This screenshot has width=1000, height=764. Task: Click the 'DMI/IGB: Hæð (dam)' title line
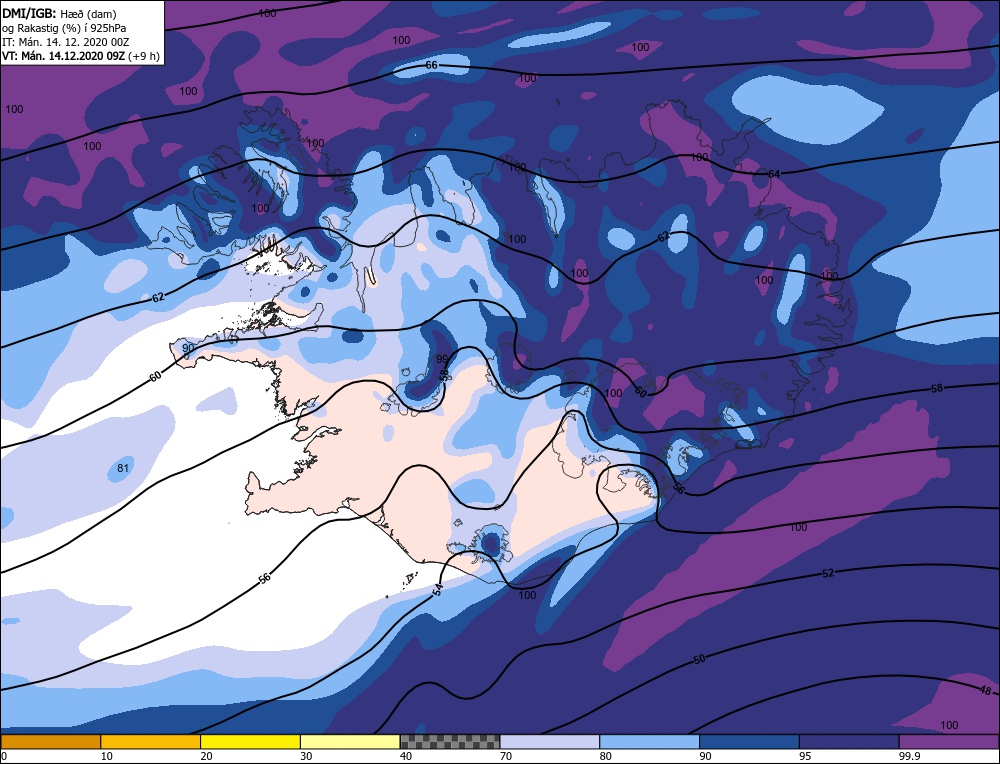click(x=59, y=13)
